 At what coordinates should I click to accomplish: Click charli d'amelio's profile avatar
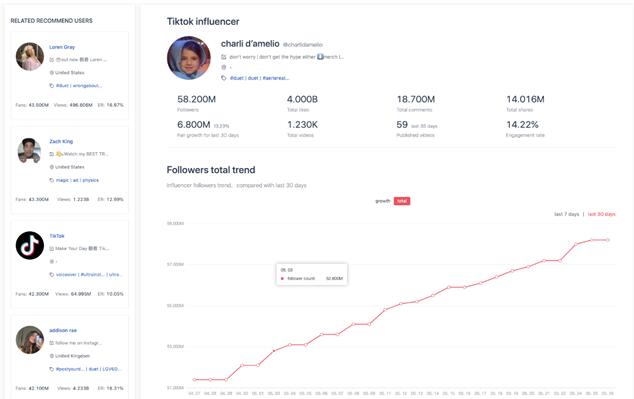[x=189, y=58]
